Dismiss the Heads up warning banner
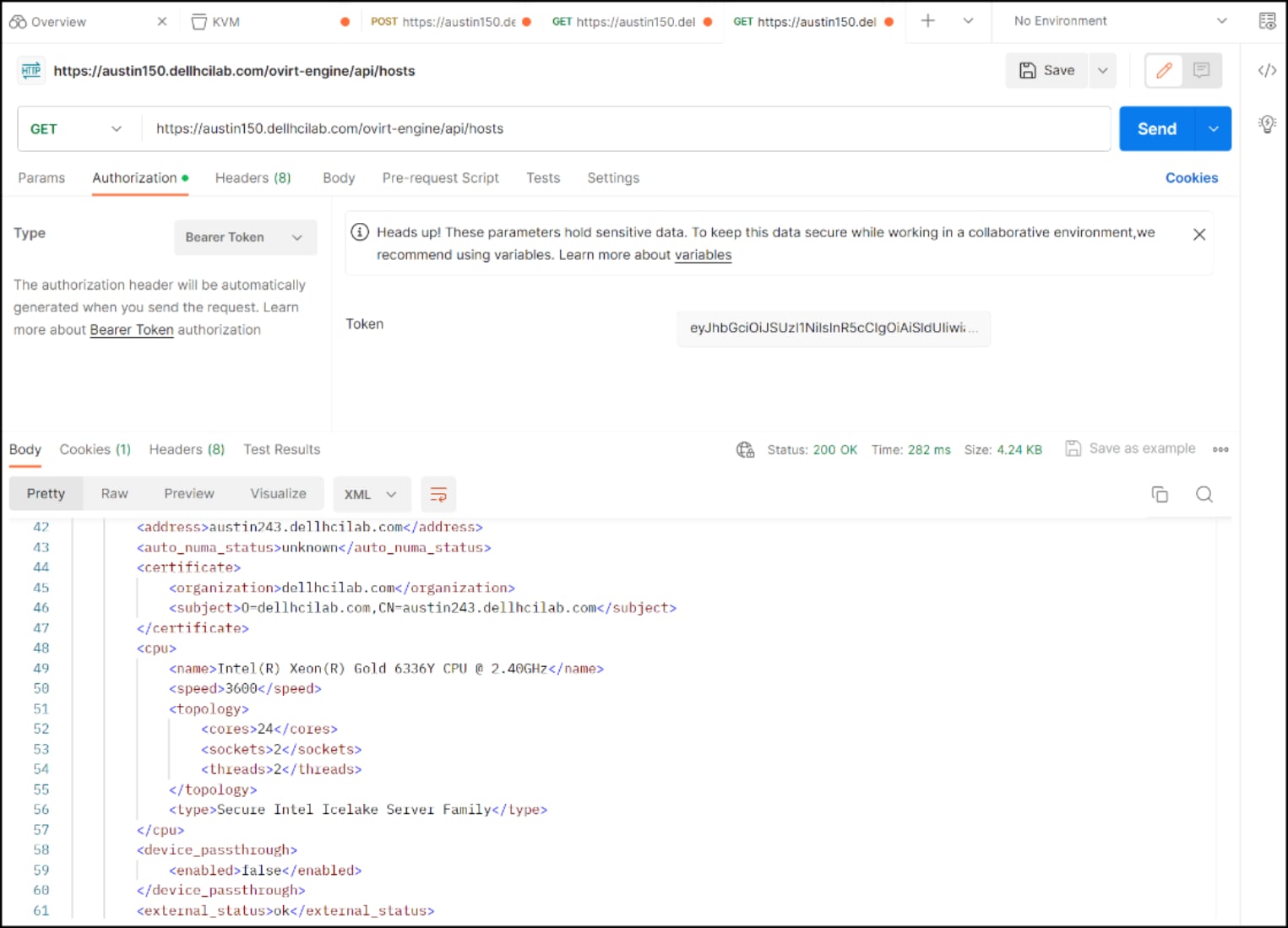 point(1198,235)
